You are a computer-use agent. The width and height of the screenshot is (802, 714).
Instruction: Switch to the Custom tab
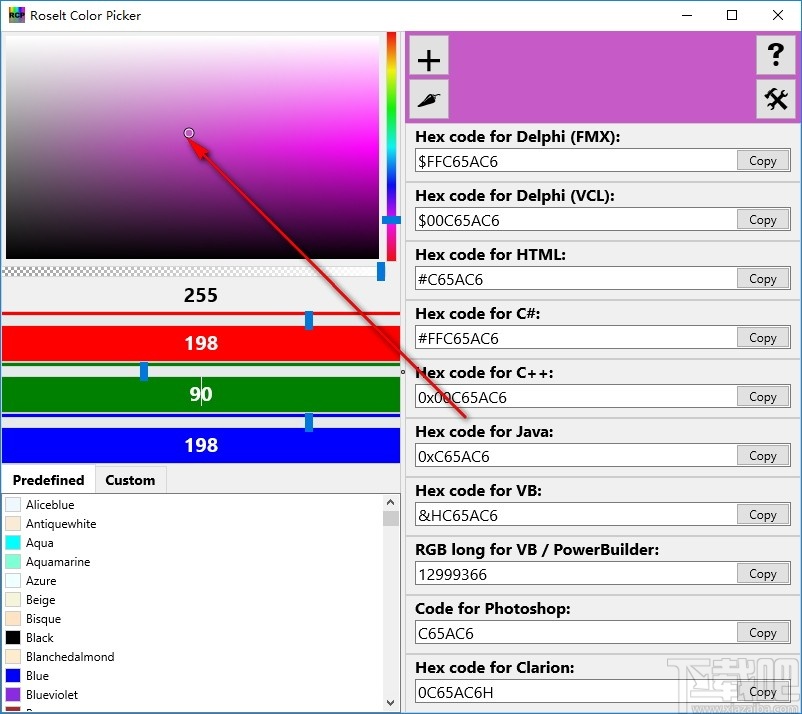130,479
